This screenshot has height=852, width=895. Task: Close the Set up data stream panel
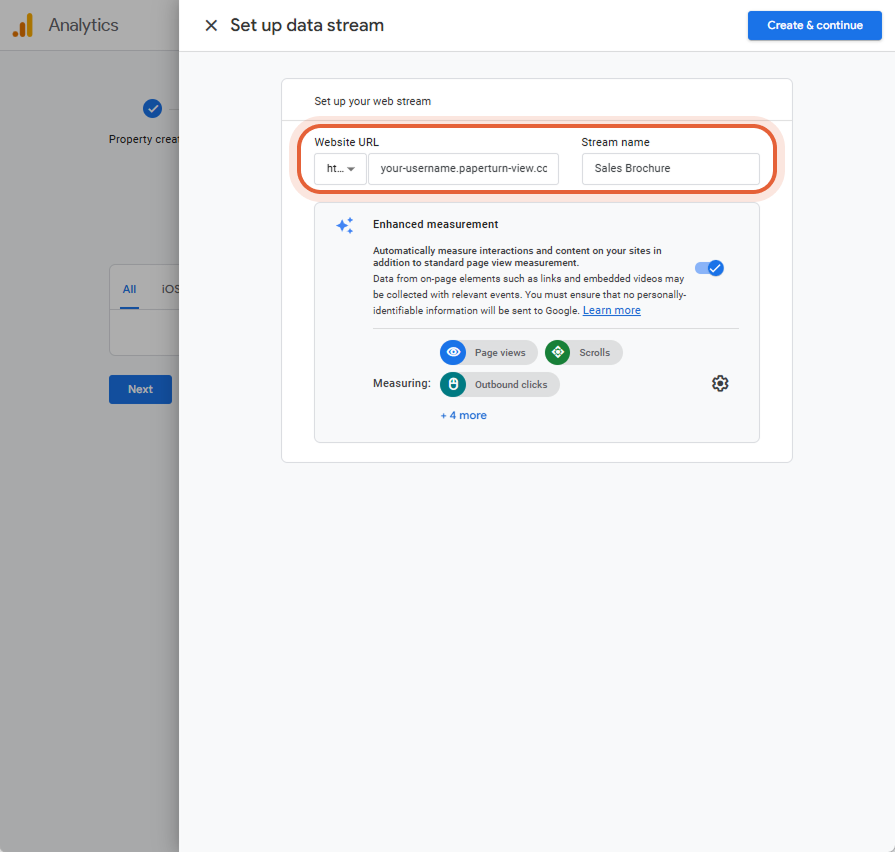click(x=211, y=26)
